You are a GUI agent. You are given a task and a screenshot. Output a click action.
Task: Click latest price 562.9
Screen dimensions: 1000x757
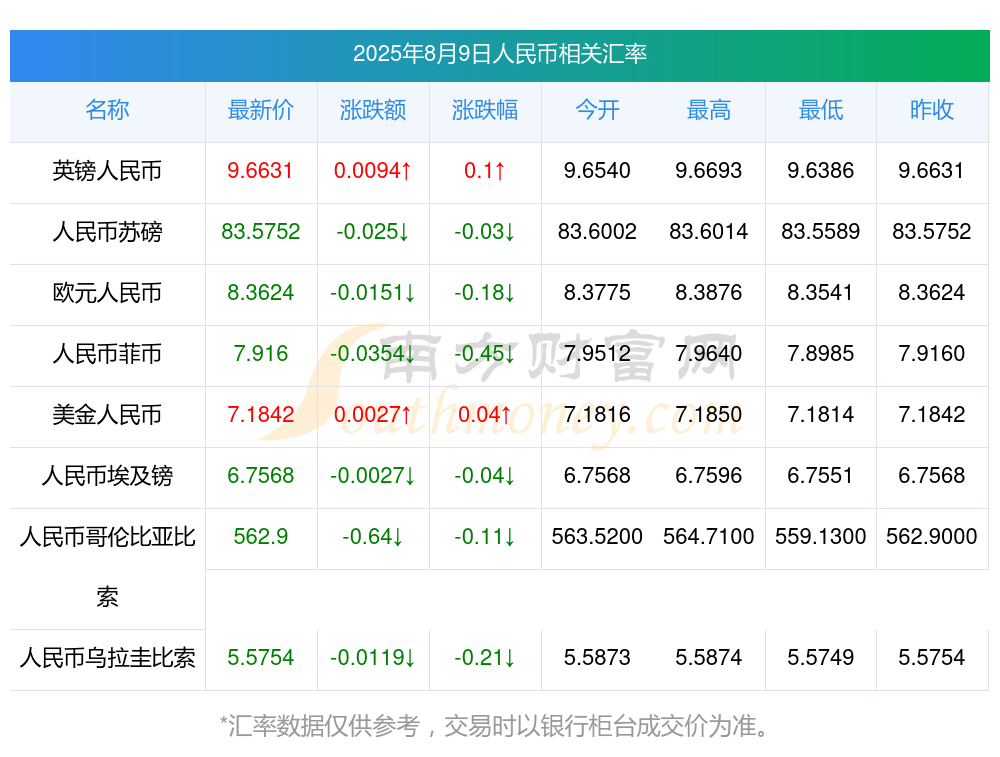(261, 536)
